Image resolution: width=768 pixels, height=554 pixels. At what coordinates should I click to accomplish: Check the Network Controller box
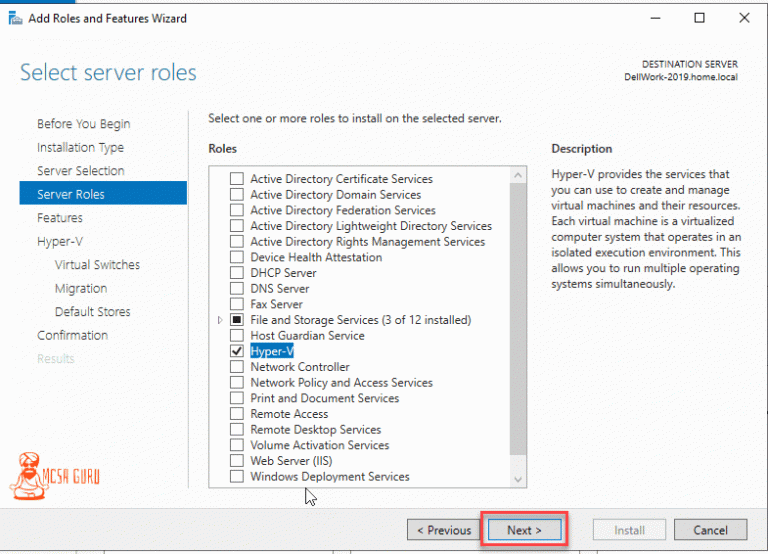pos(237,367)
